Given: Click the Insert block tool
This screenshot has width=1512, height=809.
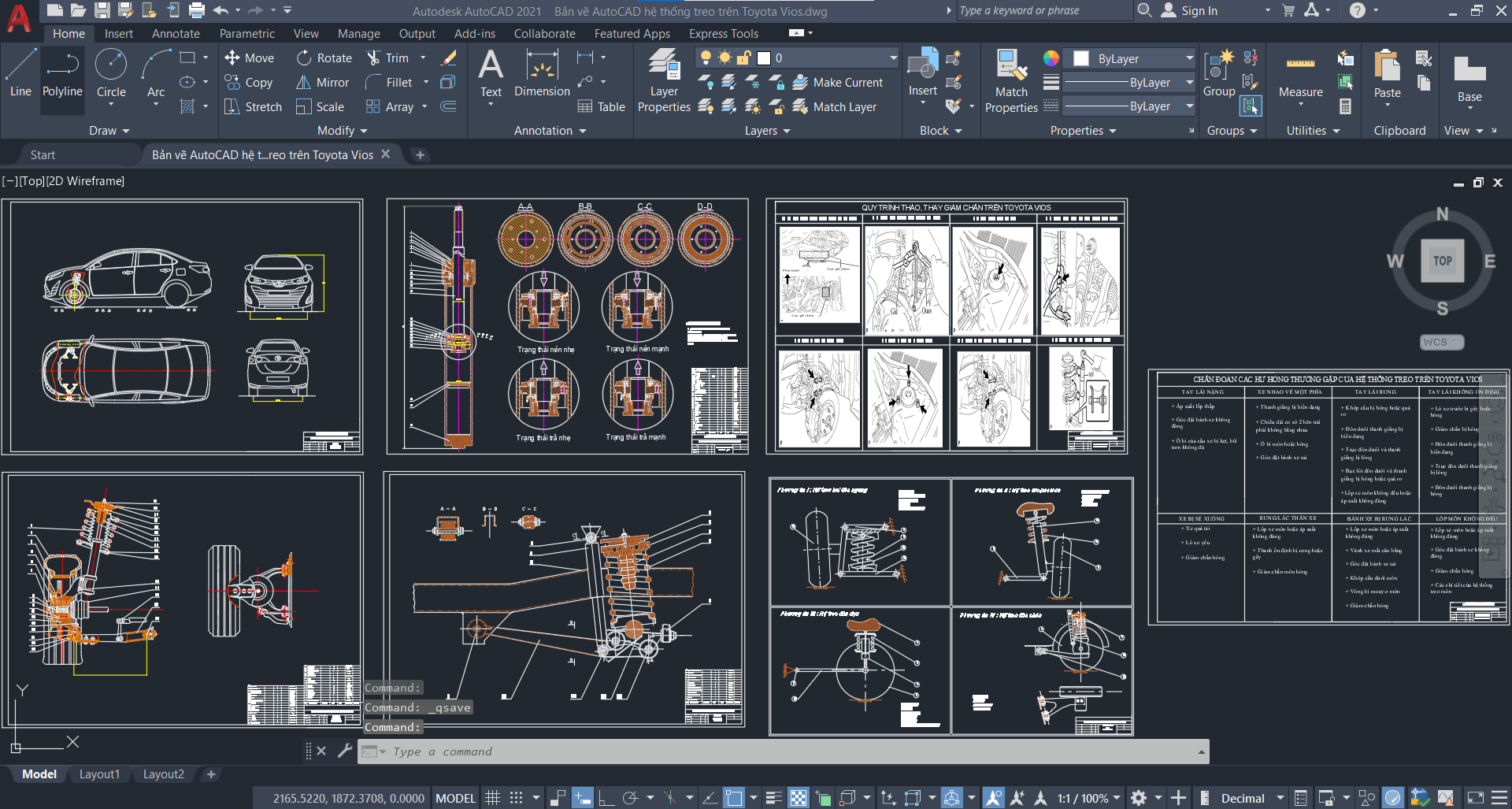Looking at the screenshot, I should tap(922, 73).
